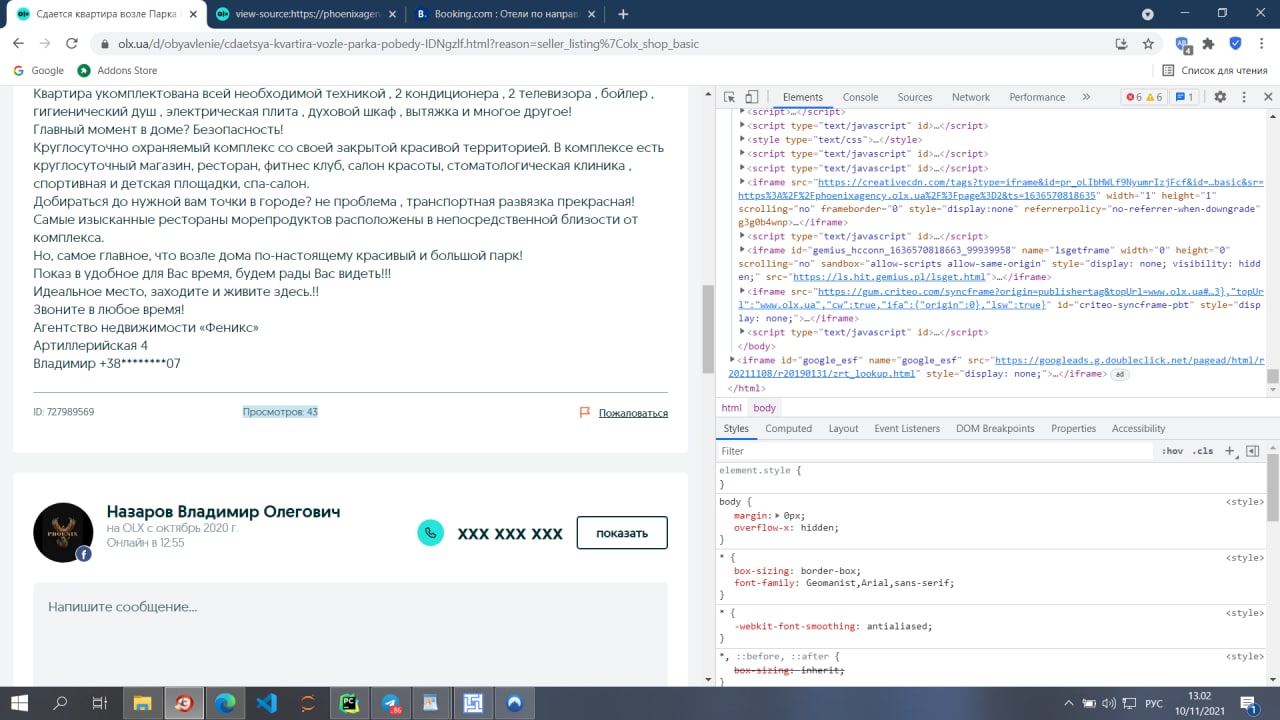Click the overflow-x hidden property value
Image resolution: width=1280 pixels, height=720 pixels.
[818, 527]
